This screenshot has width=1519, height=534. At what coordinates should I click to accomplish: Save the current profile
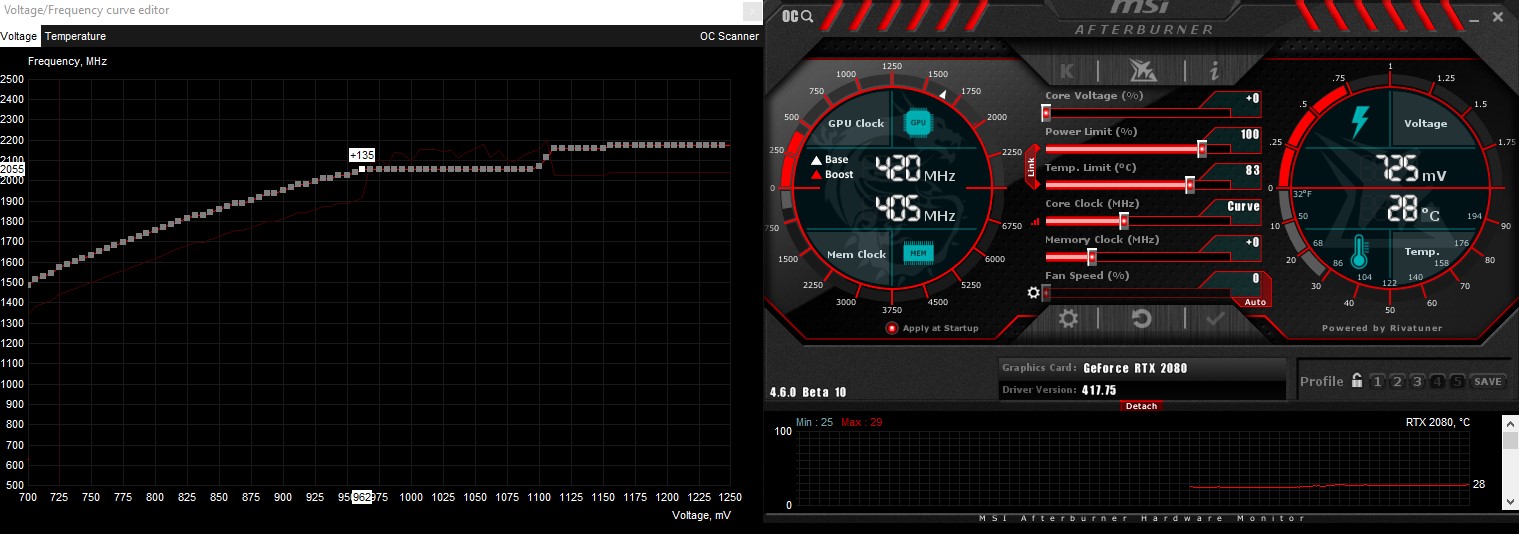point(1487,381)
